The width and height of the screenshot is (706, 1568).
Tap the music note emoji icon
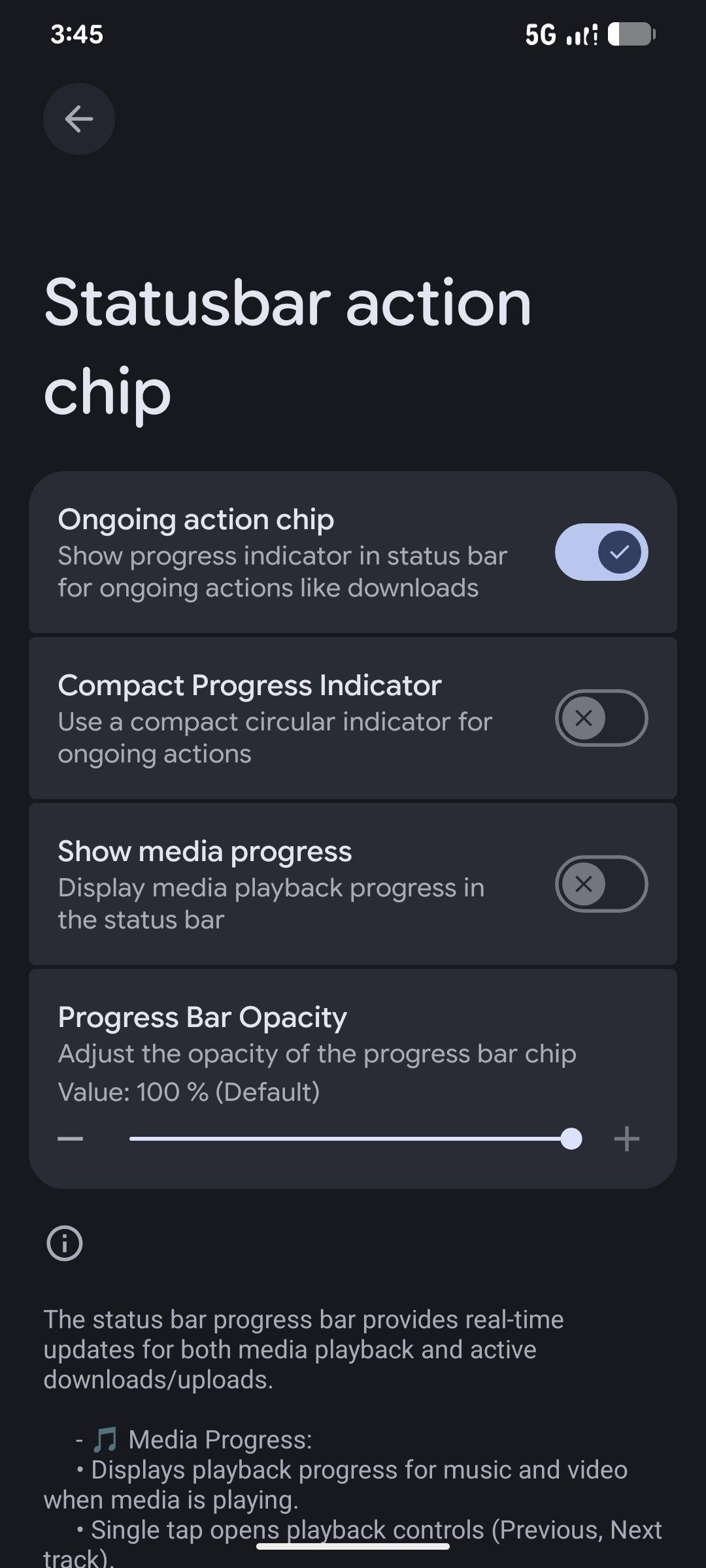point(105,1439)
